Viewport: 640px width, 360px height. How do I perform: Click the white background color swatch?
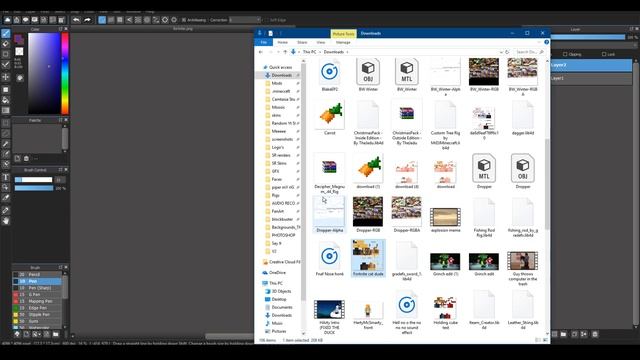tap(19, 51)
